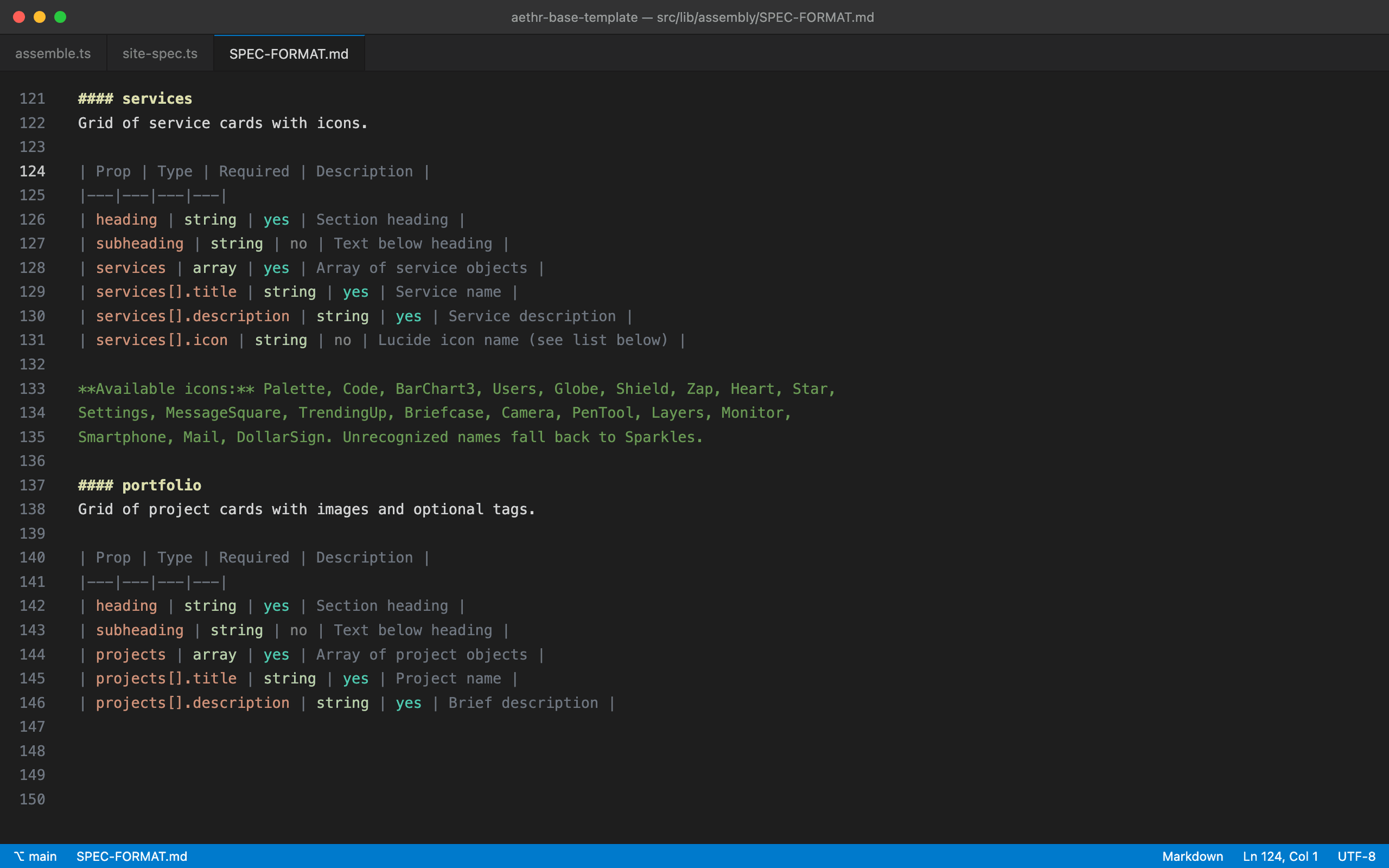Image resolution: width=1389 pixels, height=868 pixels.
Task: Click the UTF-8 encoding indicator
Action: point(1356,856)
